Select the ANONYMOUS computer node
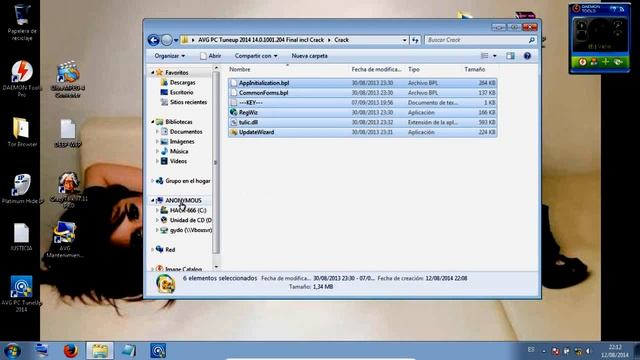The image size is (640, 360). pos(183,200)
